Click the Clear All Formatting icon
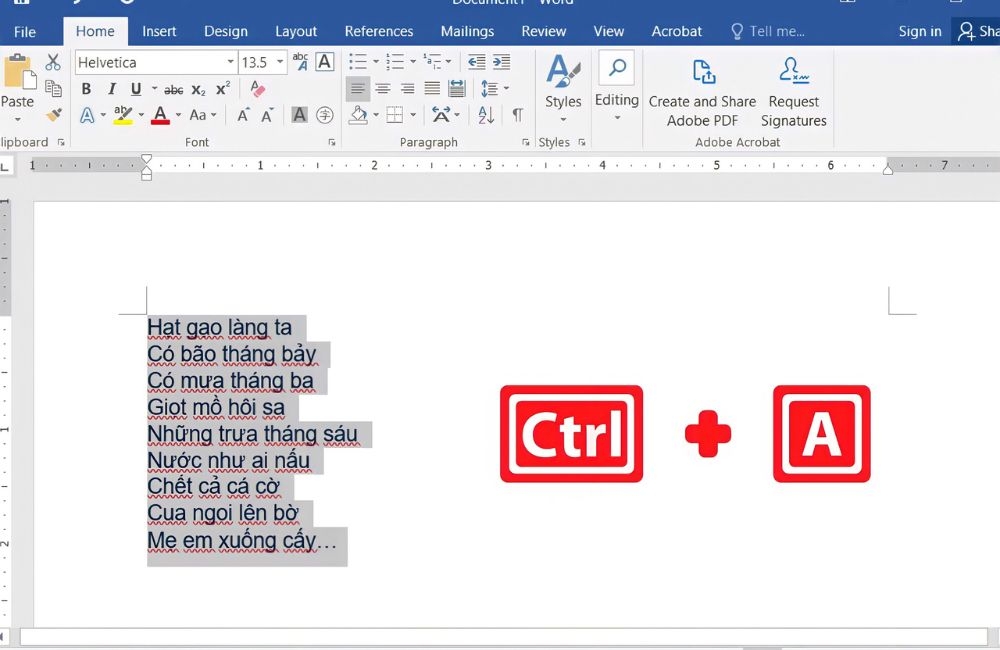 click(x=257, y=88)
